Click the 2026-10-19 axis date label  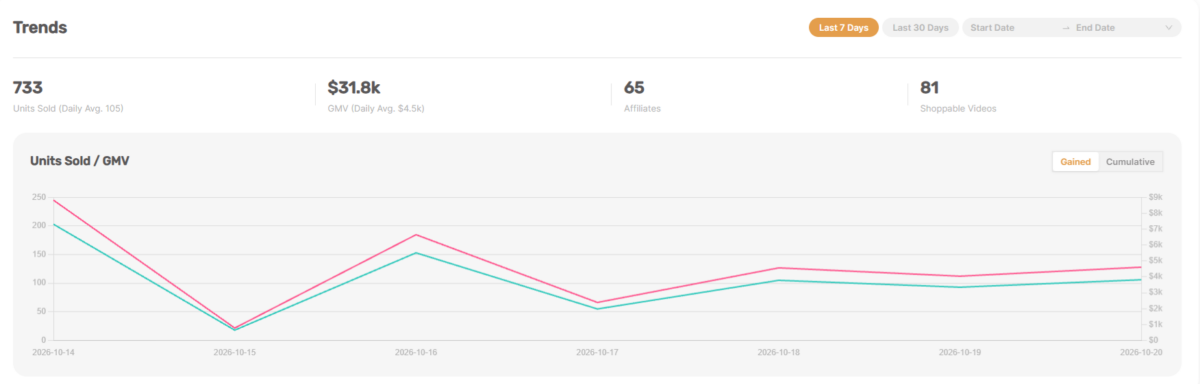point(961,352)
